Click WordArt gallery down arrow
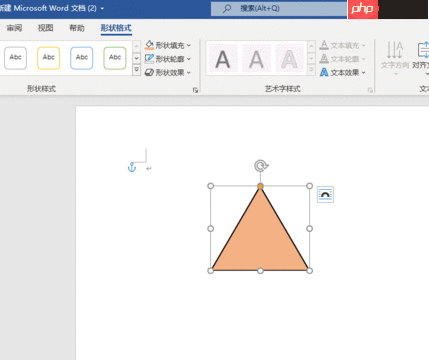 (x=311, y=58)
